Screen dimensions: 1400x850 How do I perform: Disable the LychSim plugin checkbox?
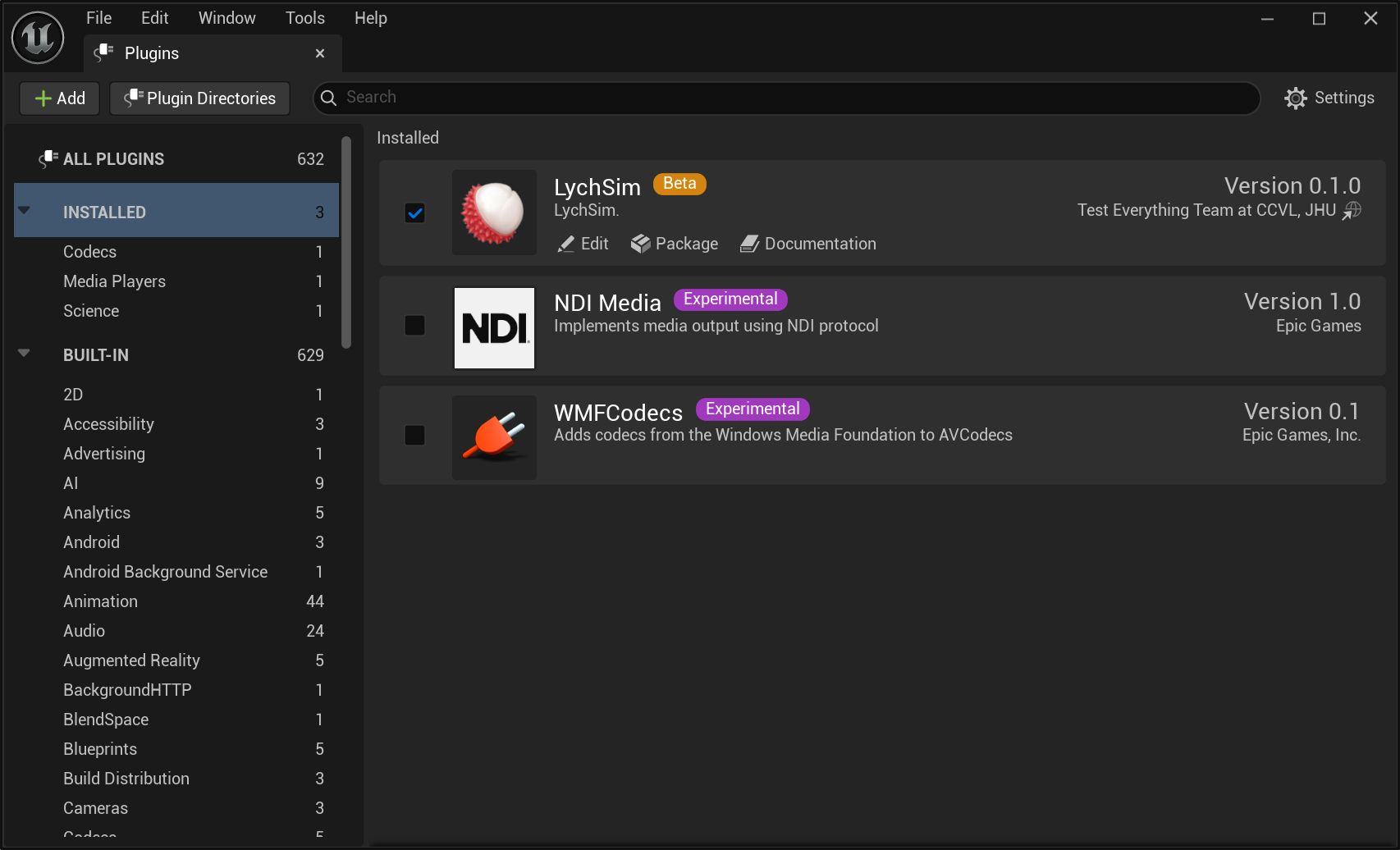(x=415, y=213)
